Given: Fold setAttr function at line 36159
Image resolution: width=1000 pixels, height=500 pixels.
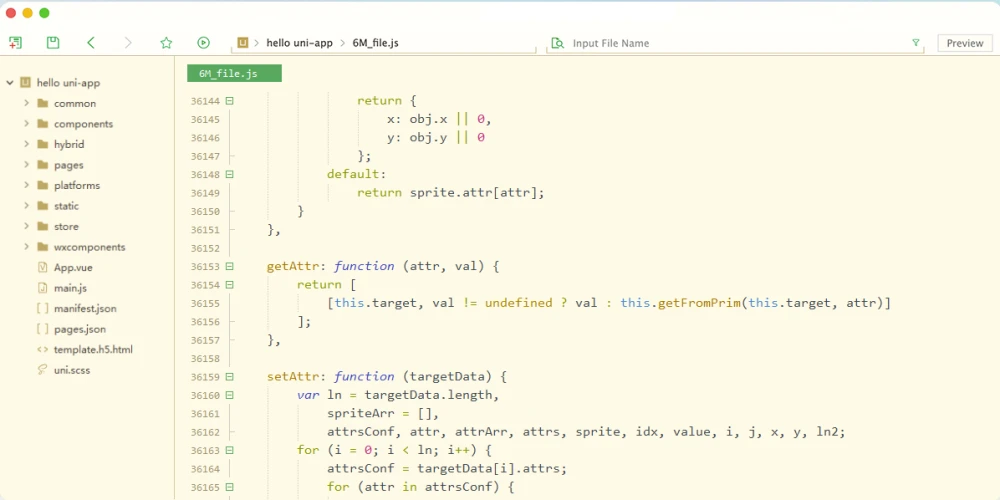Looking at the screenshot, I should coord(230,377).
